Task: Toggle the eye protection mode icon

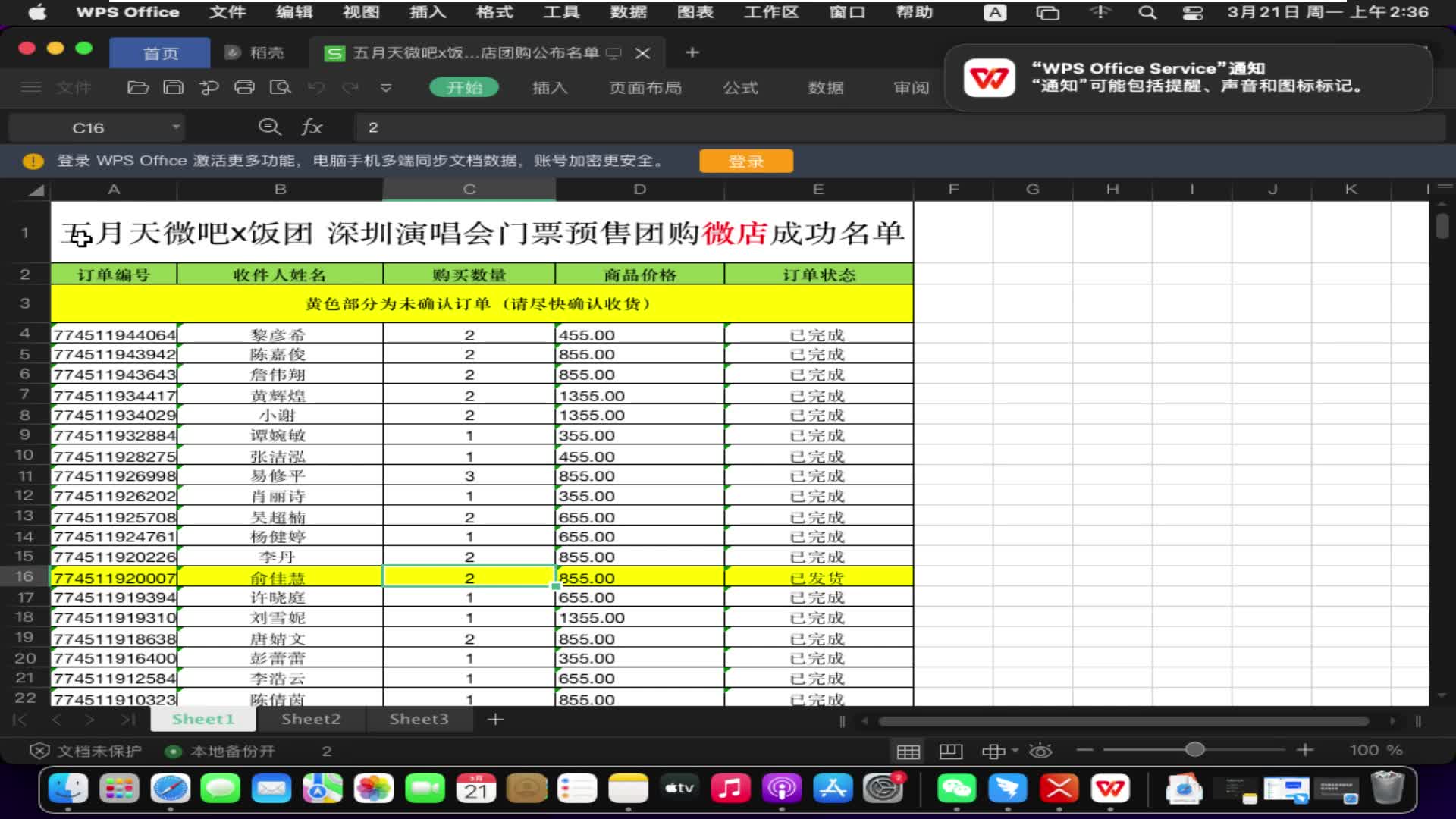Action: click(x=1040, y=751)
